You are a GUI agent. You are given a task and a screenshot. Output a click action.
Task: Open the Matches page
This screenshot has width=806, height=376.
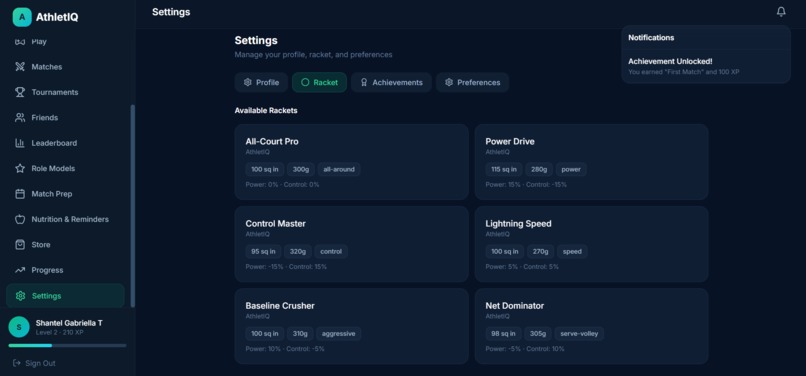pyautogui.click(x=65, y=67)
